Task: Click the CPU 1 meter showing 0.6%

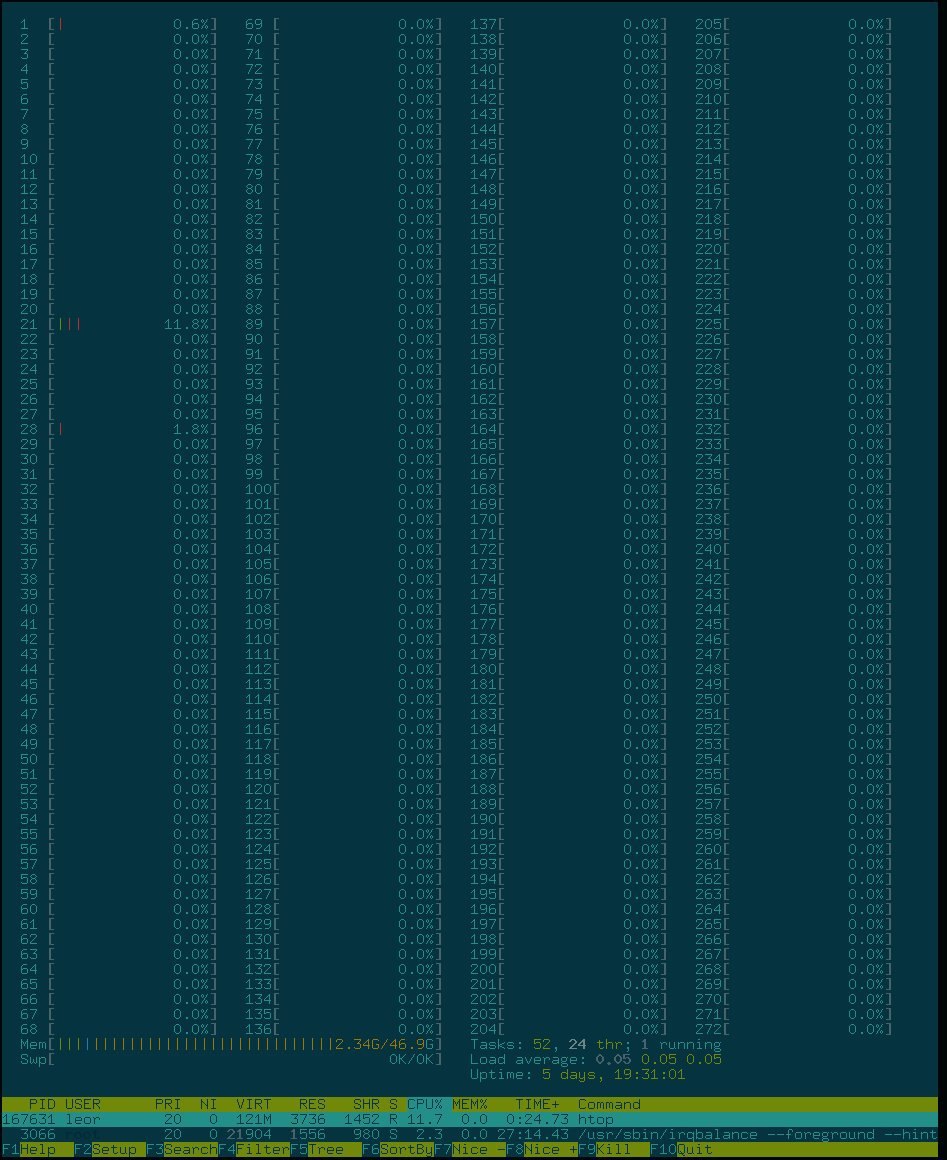Action: (118, 24)
